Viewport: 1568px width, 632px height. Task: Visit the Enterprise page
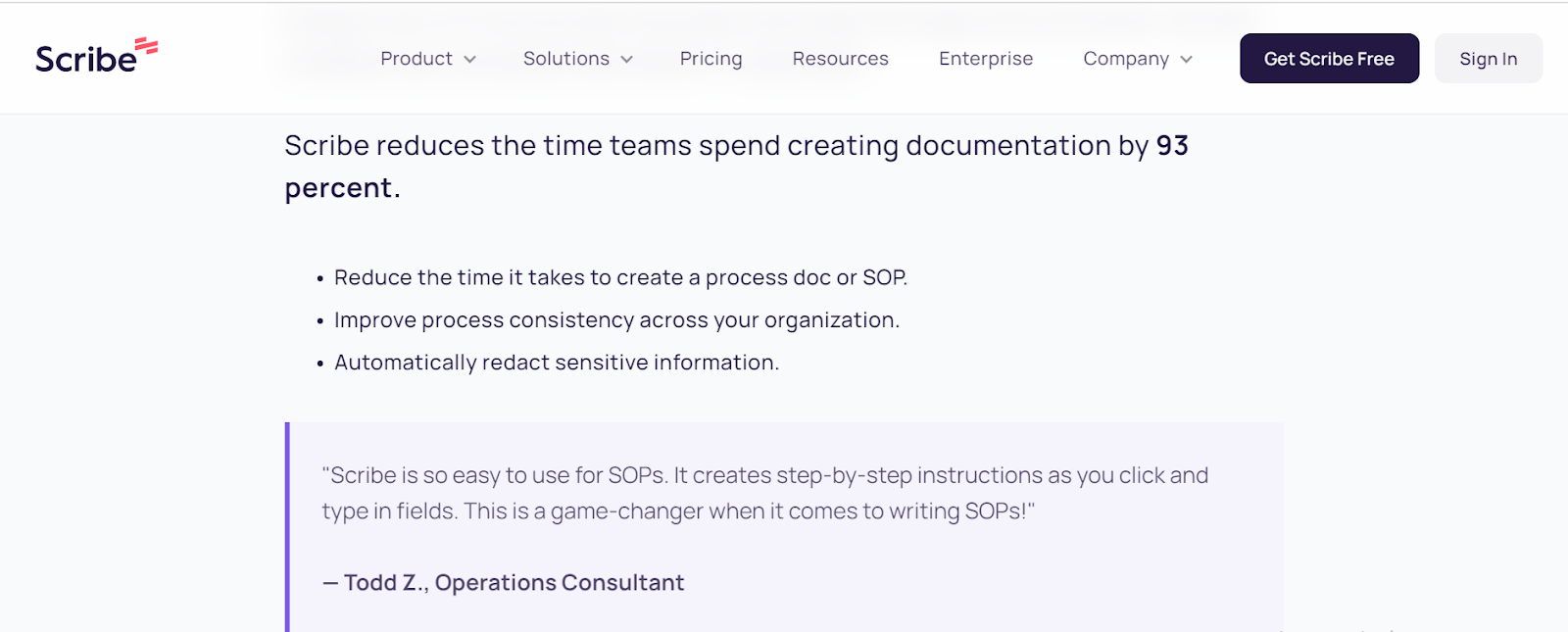[x=986, y=59]
